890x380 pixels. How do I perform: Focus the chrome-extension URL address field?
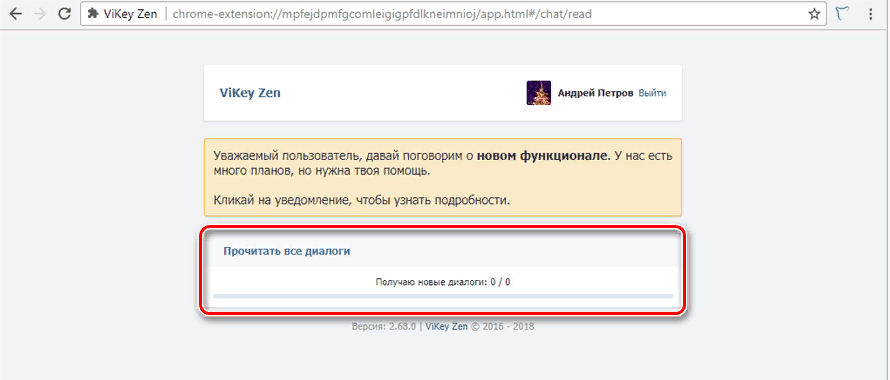(454, 14)
